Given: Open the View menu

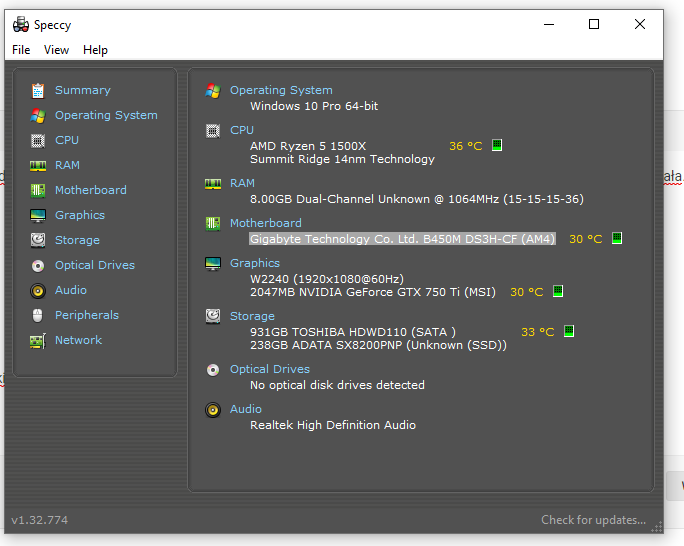Looking at the screenshot, I should pyautogui.click(x=56, y=50).
